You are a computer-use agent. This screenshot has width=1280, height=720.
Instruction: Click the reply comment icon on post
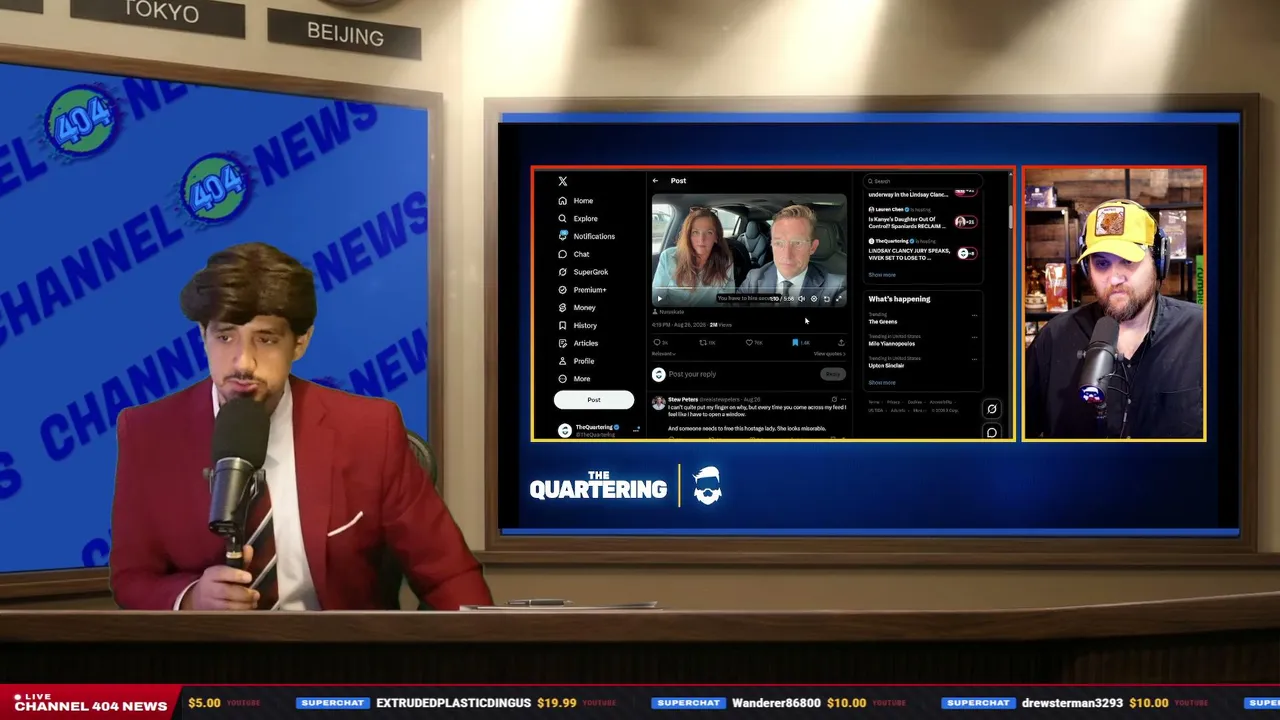pyautogui.click(x=658, y=343)
